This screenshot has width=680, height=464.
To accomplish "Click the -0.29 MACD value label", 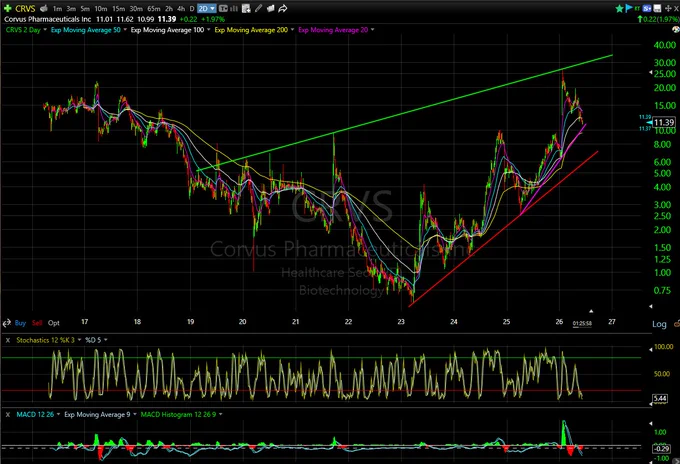I will pyautogui.click(x=662, y=449).
